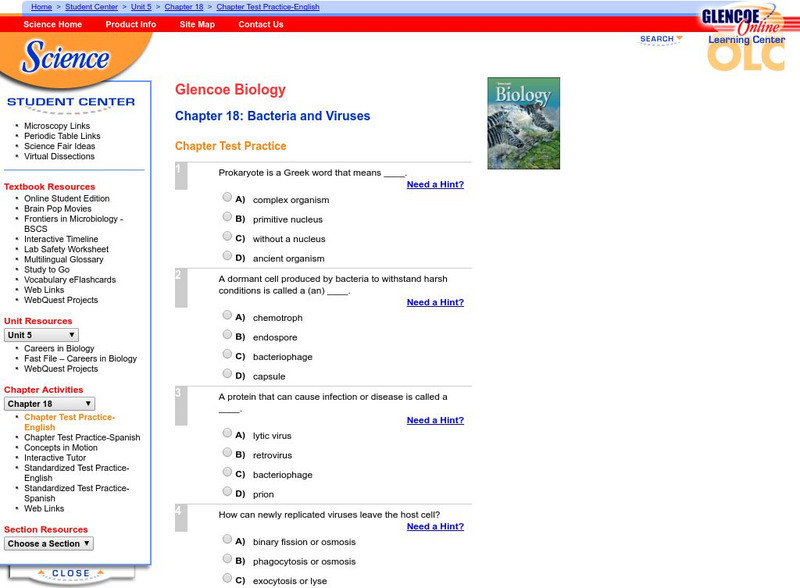Image resolution: width=800 pixels, height=588 pixels.
Task: Choose capsule radio button
Action: point(227,374)
